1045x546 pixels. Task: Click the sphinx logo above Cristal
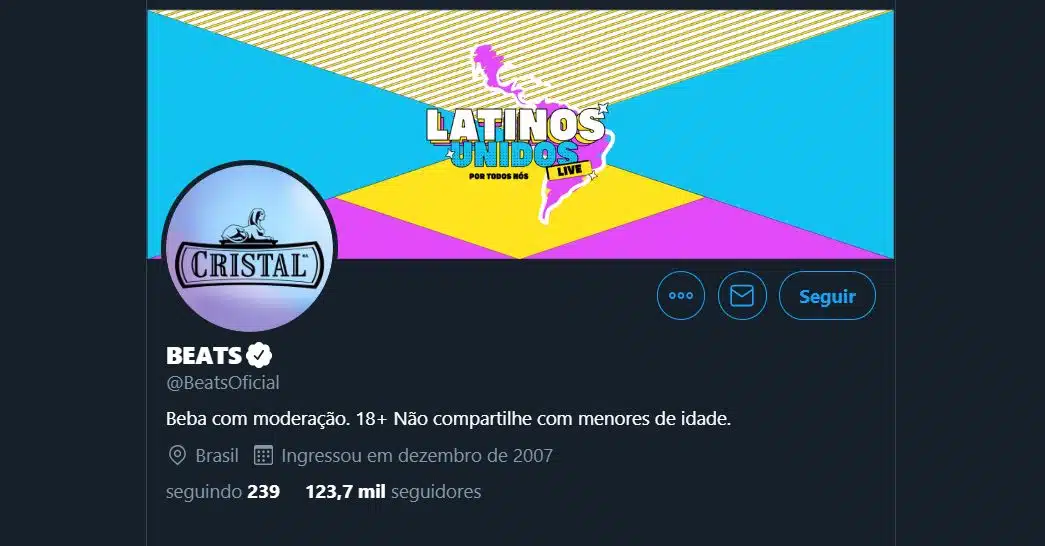pos(247,225)
